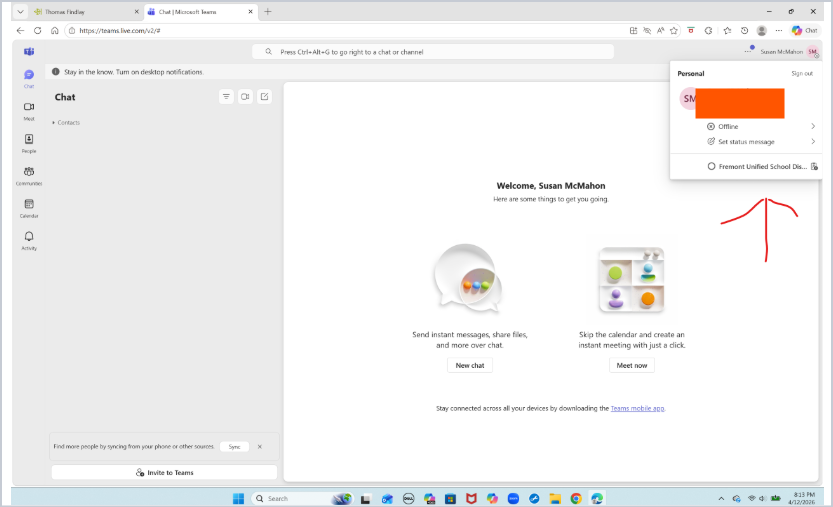The height and width of the screenshot is (507, 833).
Task: Reload the page with refresh icon
Action: click(x=37, y=30)
